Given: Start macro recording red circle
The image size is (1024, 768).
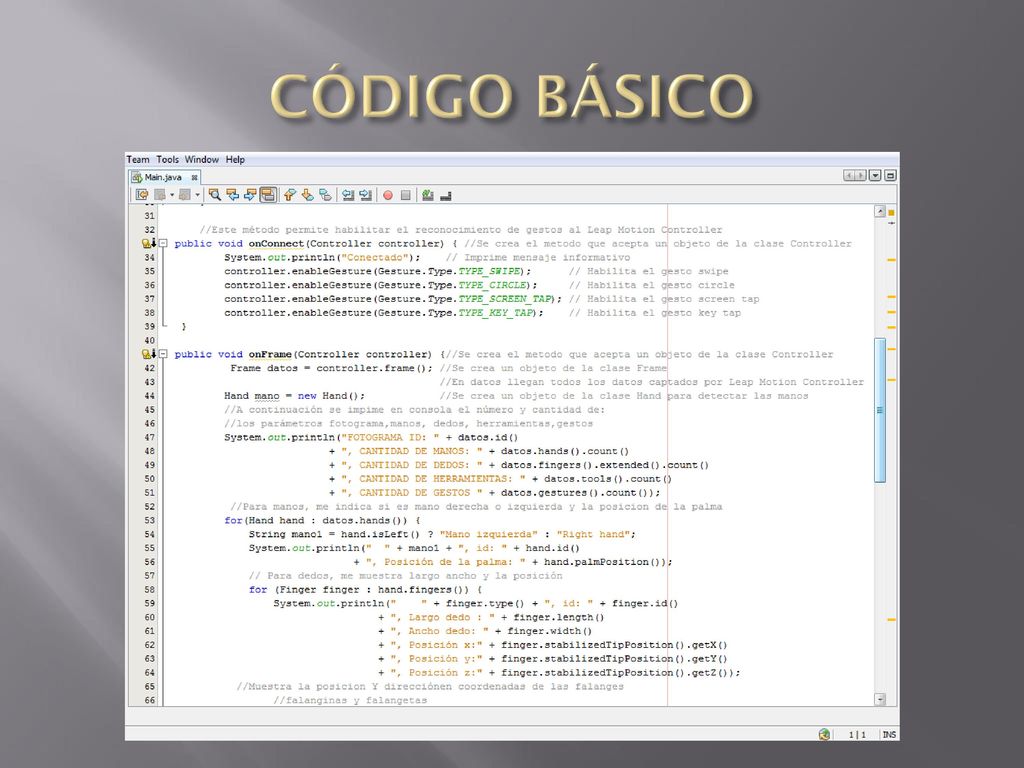Looking at the screenshot, I should click(388, 195).
